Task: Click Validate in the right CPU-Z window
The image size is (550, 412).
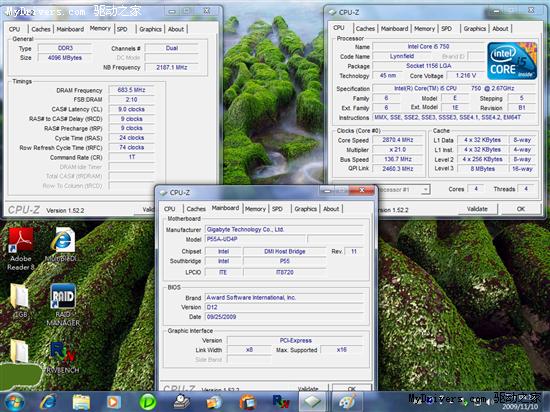Action: point(477,209)
